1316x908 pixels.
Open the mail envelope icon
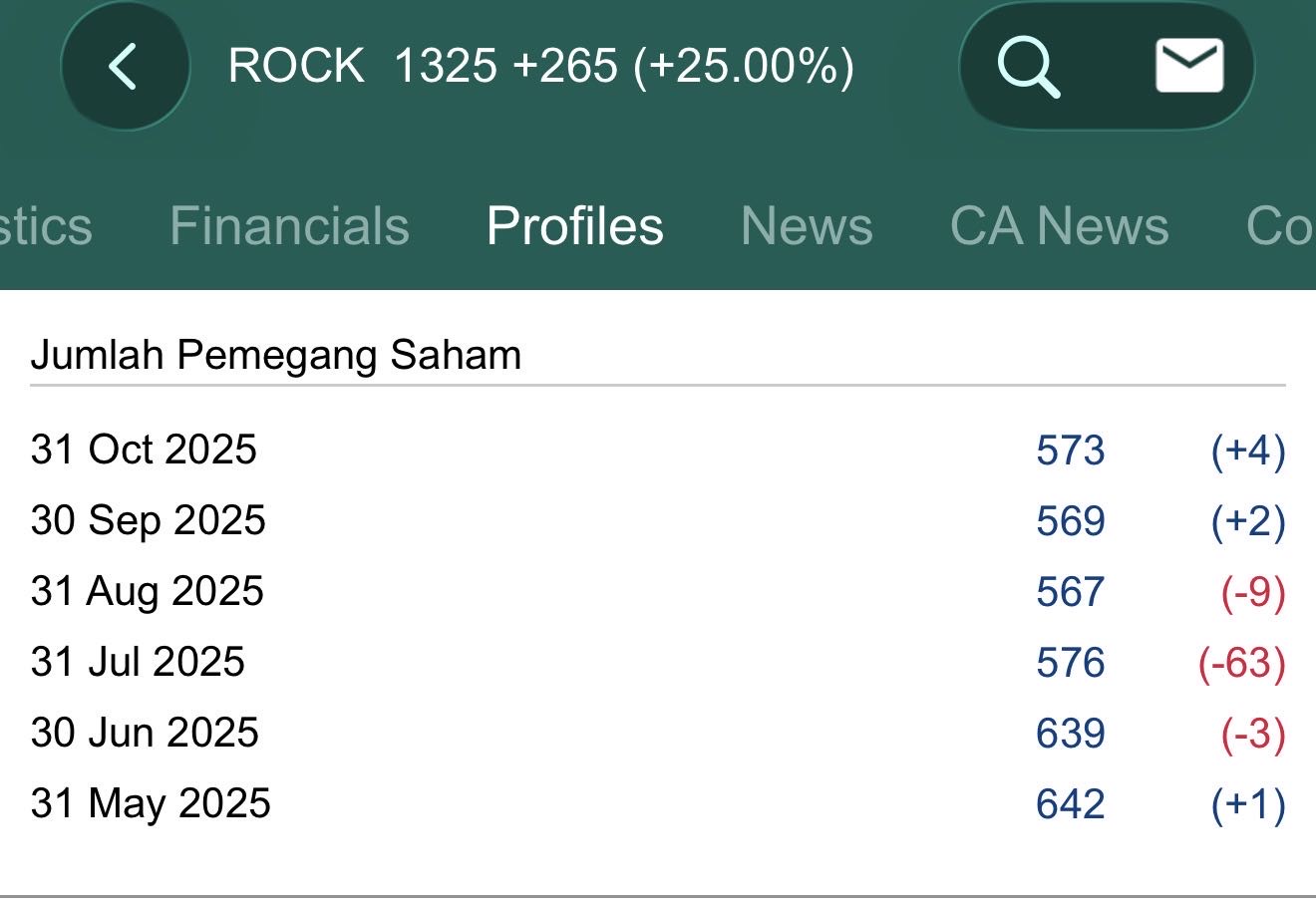(1188, 67)
